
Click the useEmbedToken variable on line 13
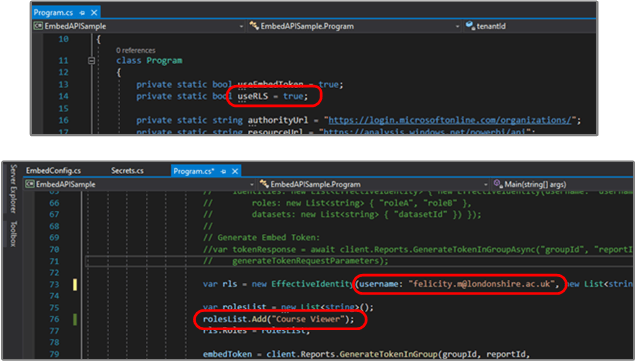[x=270, y=84]
